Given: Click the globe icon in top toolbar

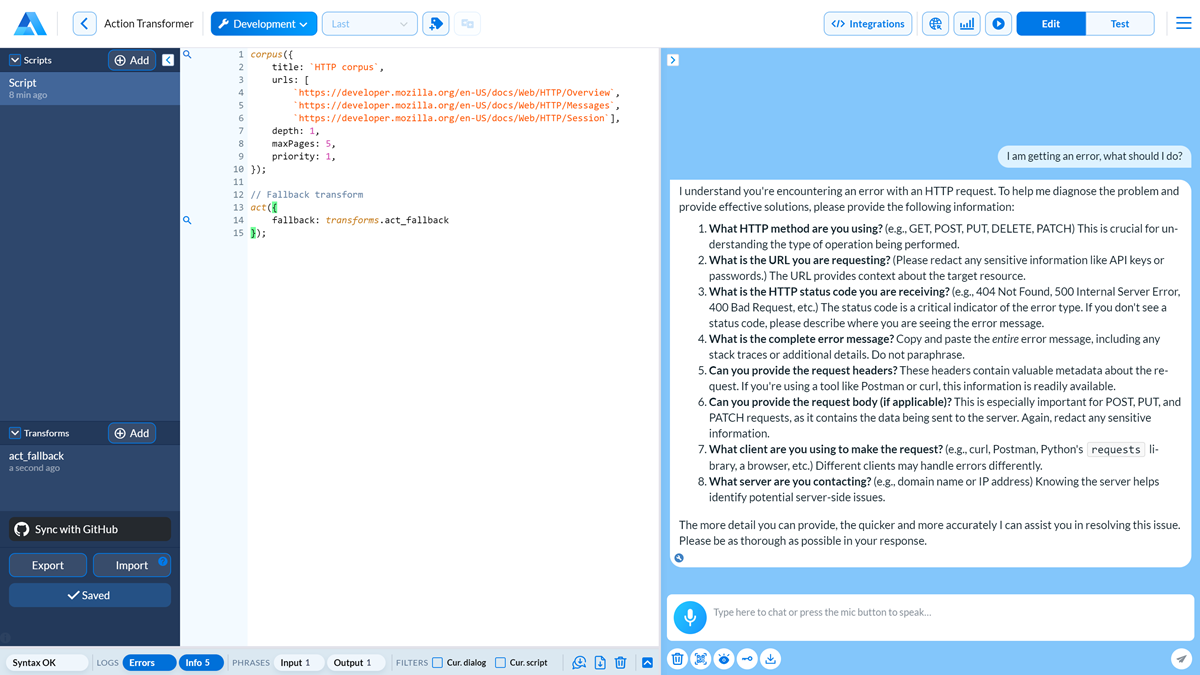Looking at the screenshot, I should 935,24.
